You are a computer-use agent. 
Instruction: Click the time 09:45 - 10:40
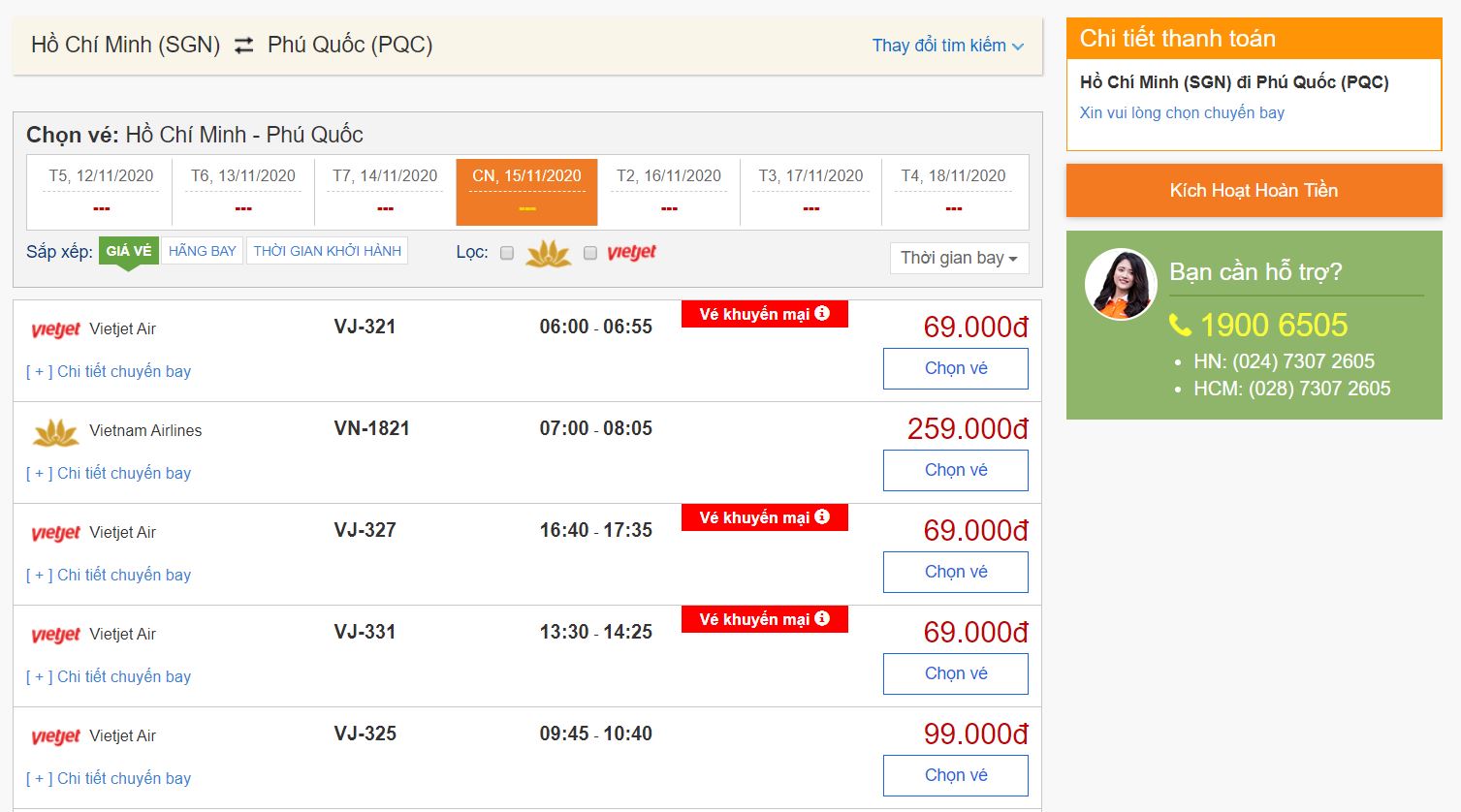(x=596, y=734)
